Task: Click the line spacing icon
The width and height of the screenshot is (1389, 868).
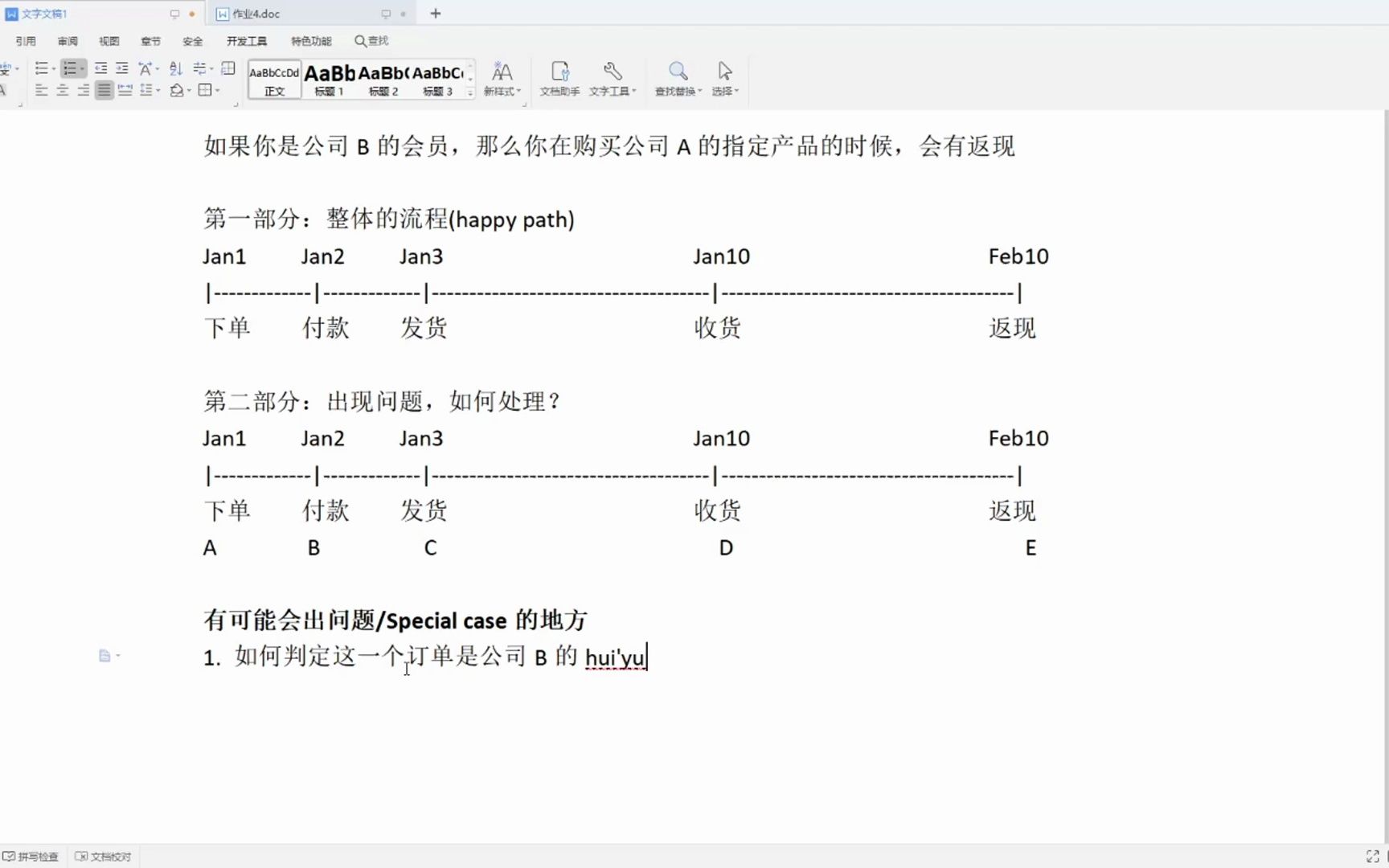Action: 145,91
